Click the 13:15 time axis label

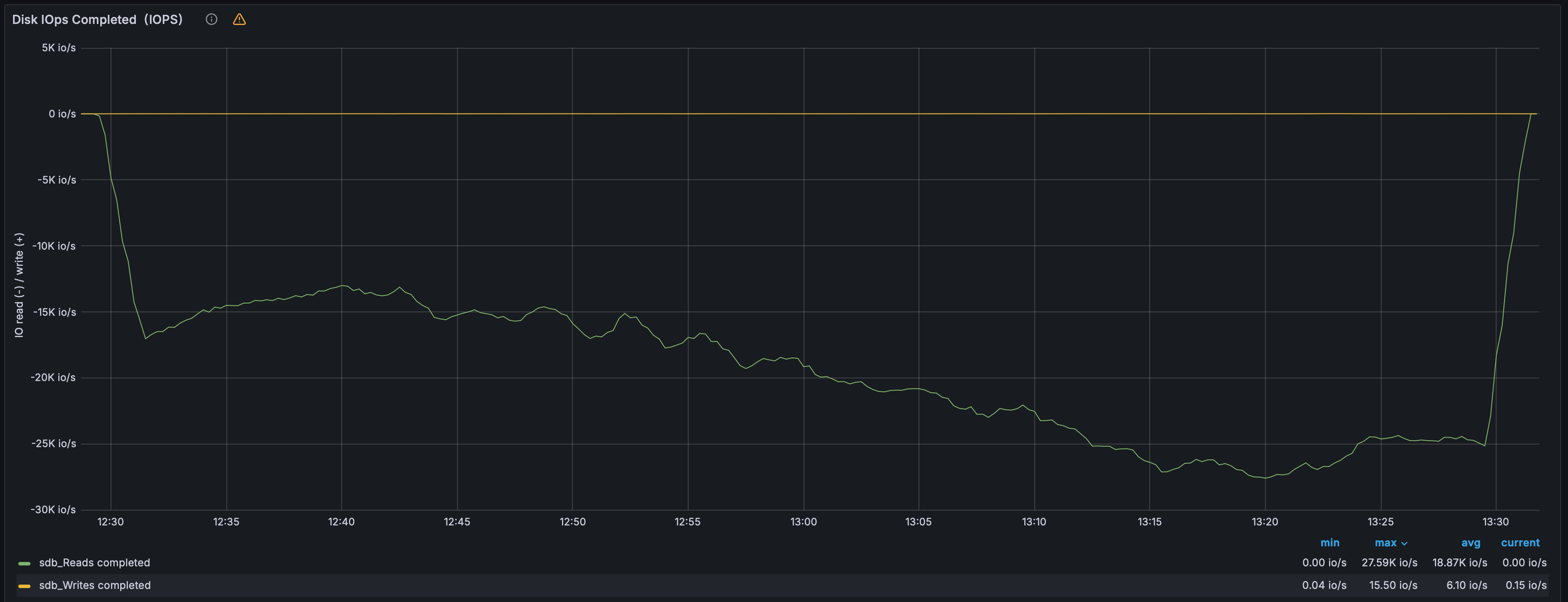click(x=1149, y=522)
